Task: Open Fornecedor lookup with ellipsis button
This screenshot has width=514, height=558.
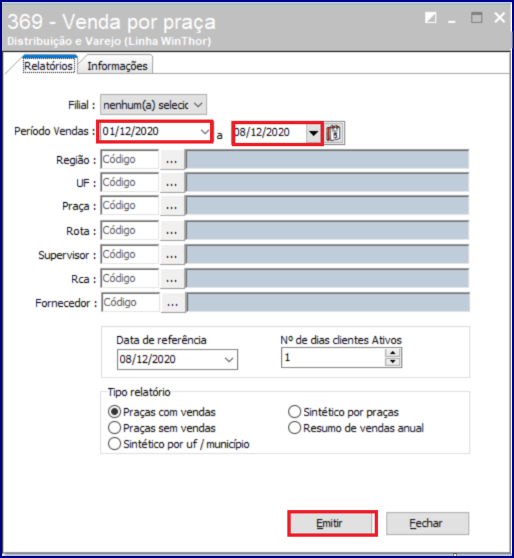Action: pos(173,302)
